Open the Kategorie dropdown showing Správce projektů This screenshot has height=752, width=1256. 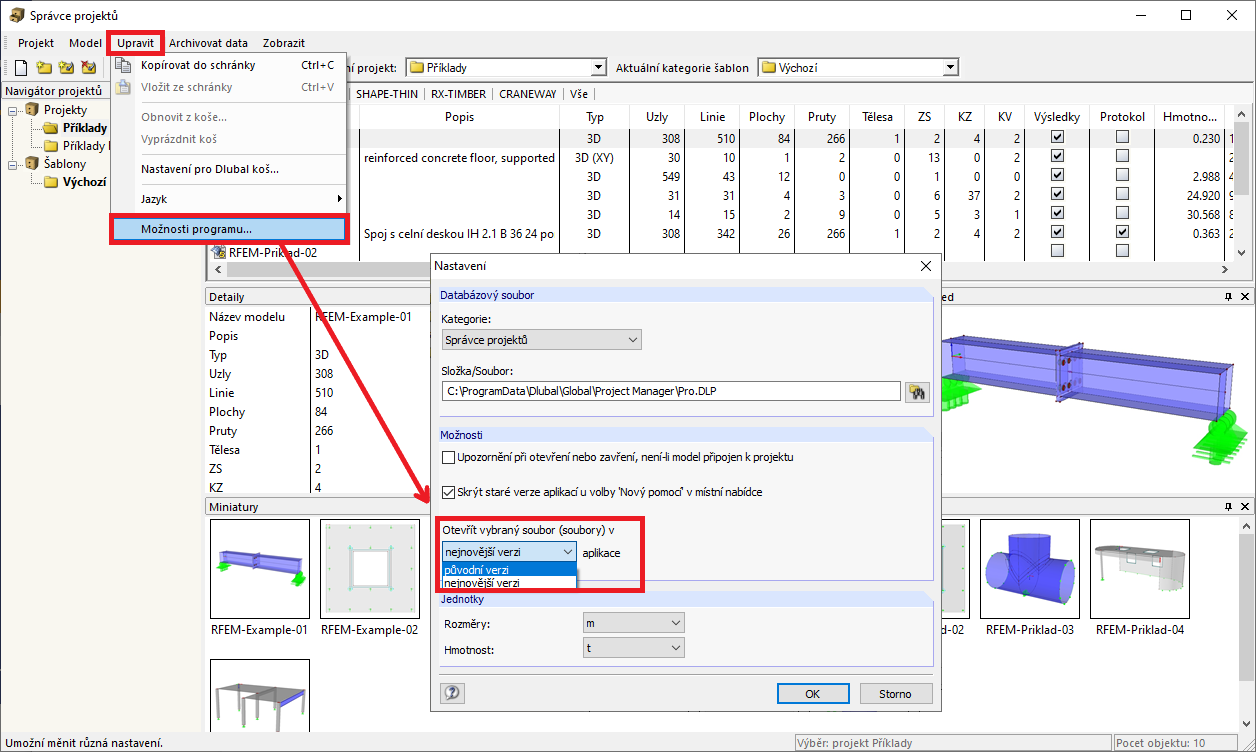(632, 339)
